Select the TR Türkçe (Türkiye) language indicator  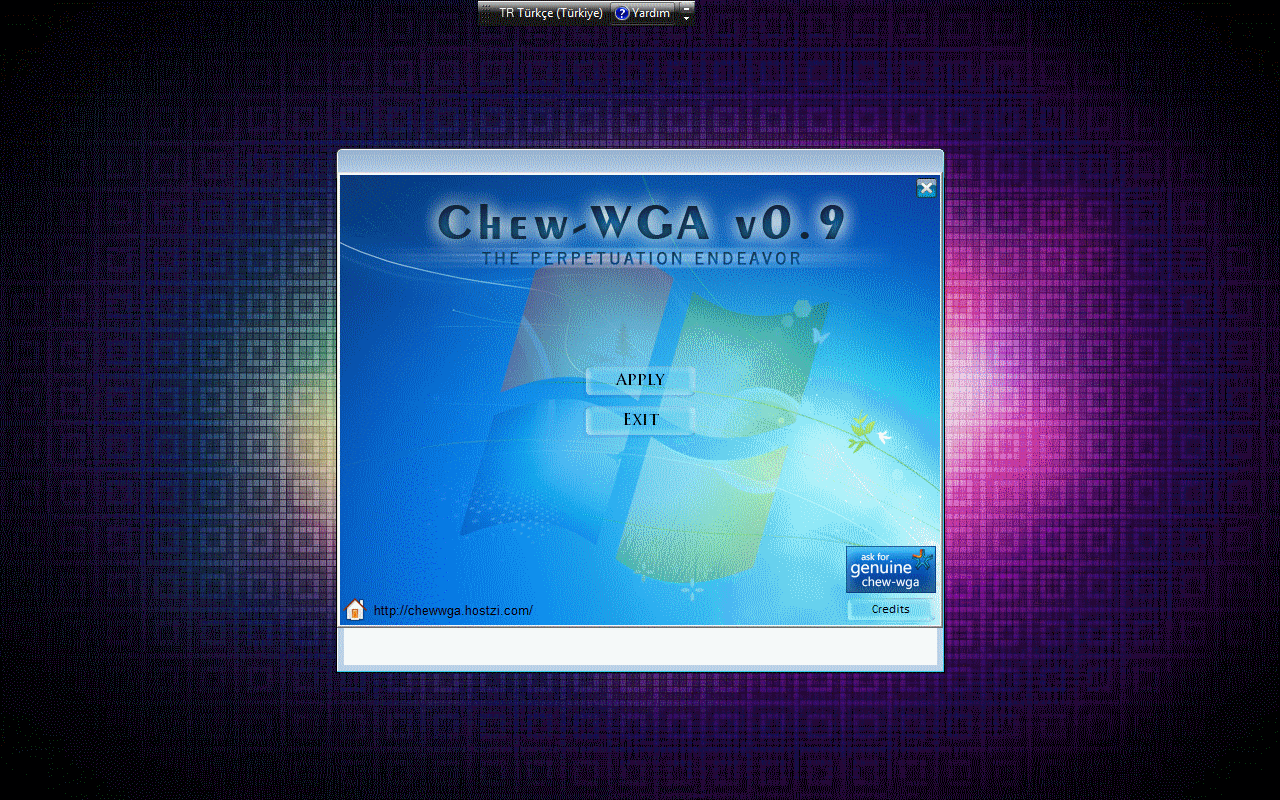551,13
